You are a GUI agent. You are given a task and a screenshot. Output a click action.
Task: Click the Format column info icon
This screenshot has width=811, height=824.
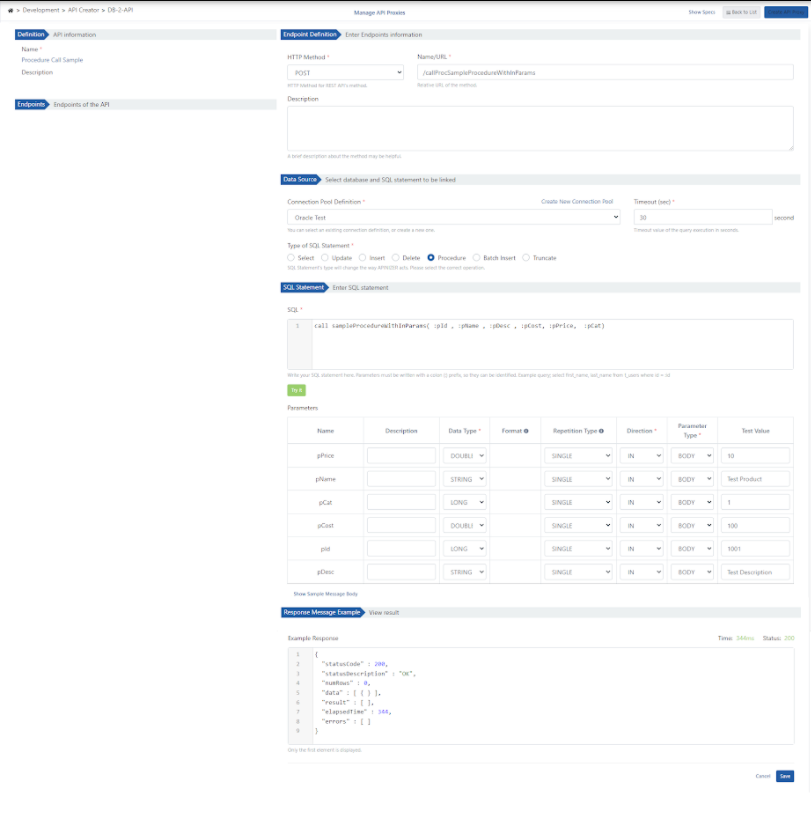tap(526, 431)
